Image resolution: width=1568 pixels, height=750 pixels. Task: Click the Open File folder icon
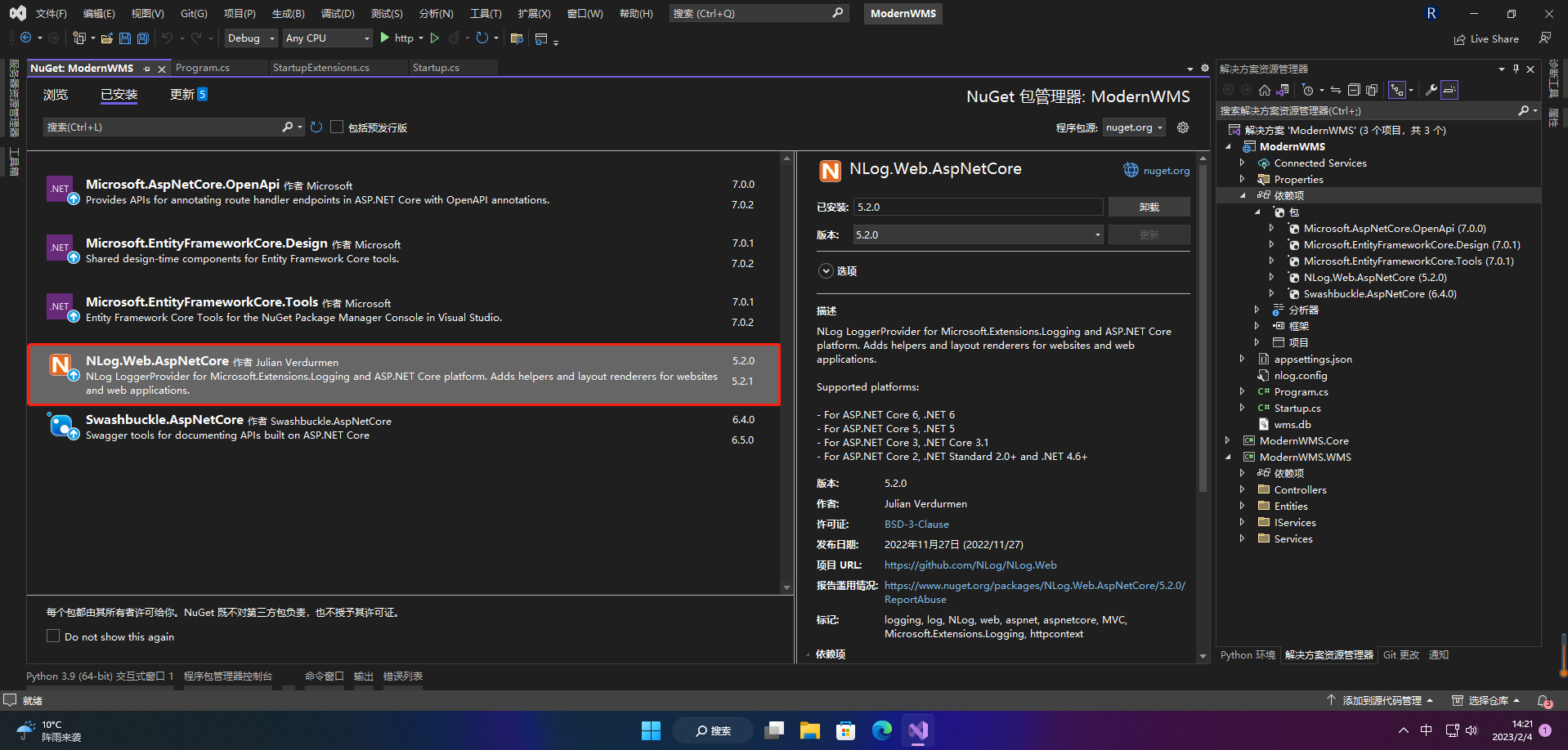107,38
